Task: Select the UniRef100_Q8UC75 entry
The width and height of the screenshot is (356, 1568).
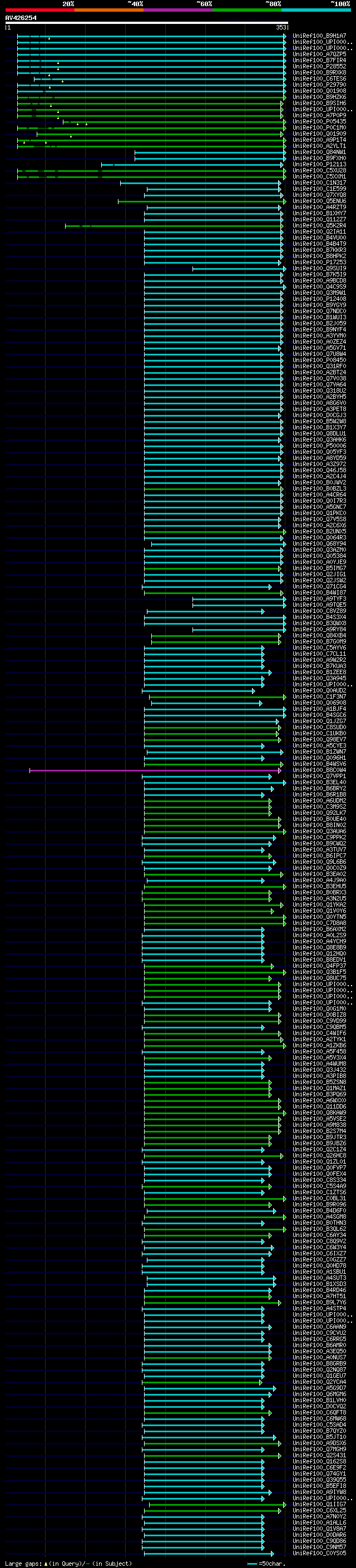Action: [x=319, y=977]
